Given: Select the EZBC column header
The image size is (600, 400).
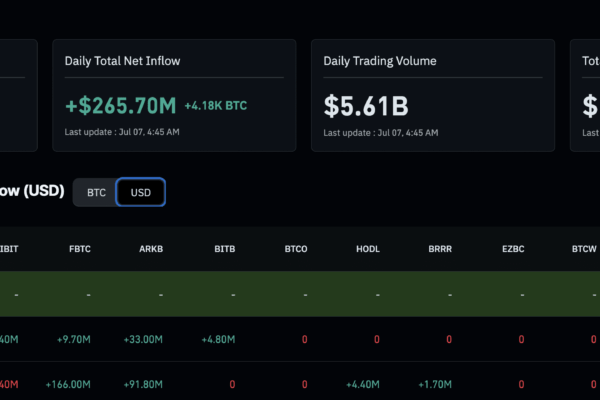Looking at the screenshot, I should point(513,249).
